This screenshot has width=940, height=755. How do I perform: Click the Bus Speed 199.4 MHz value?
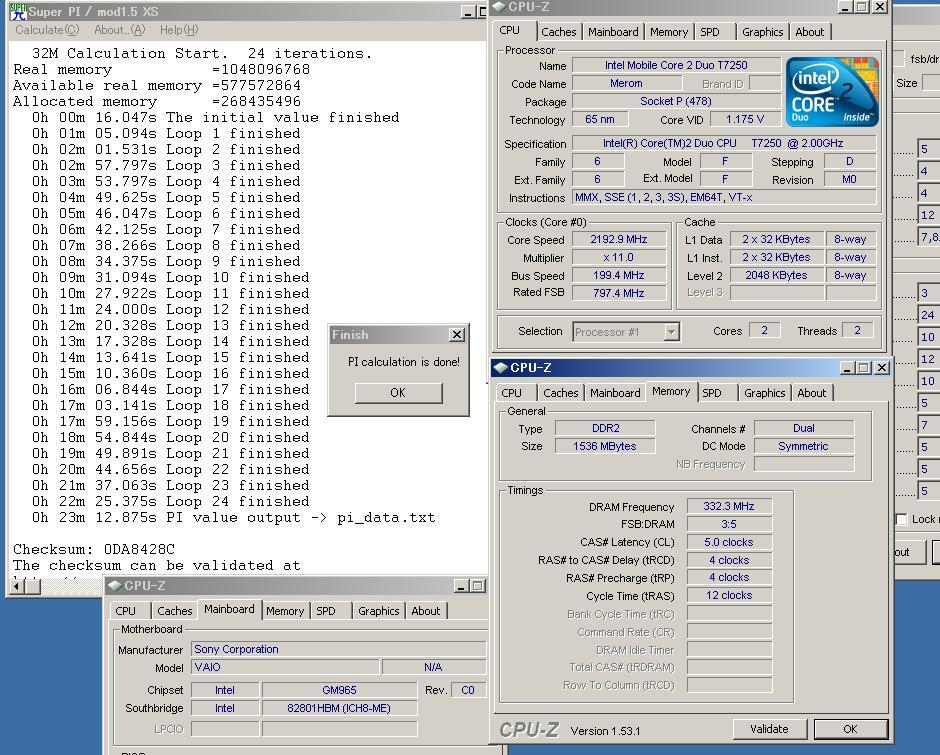point(619,275)
